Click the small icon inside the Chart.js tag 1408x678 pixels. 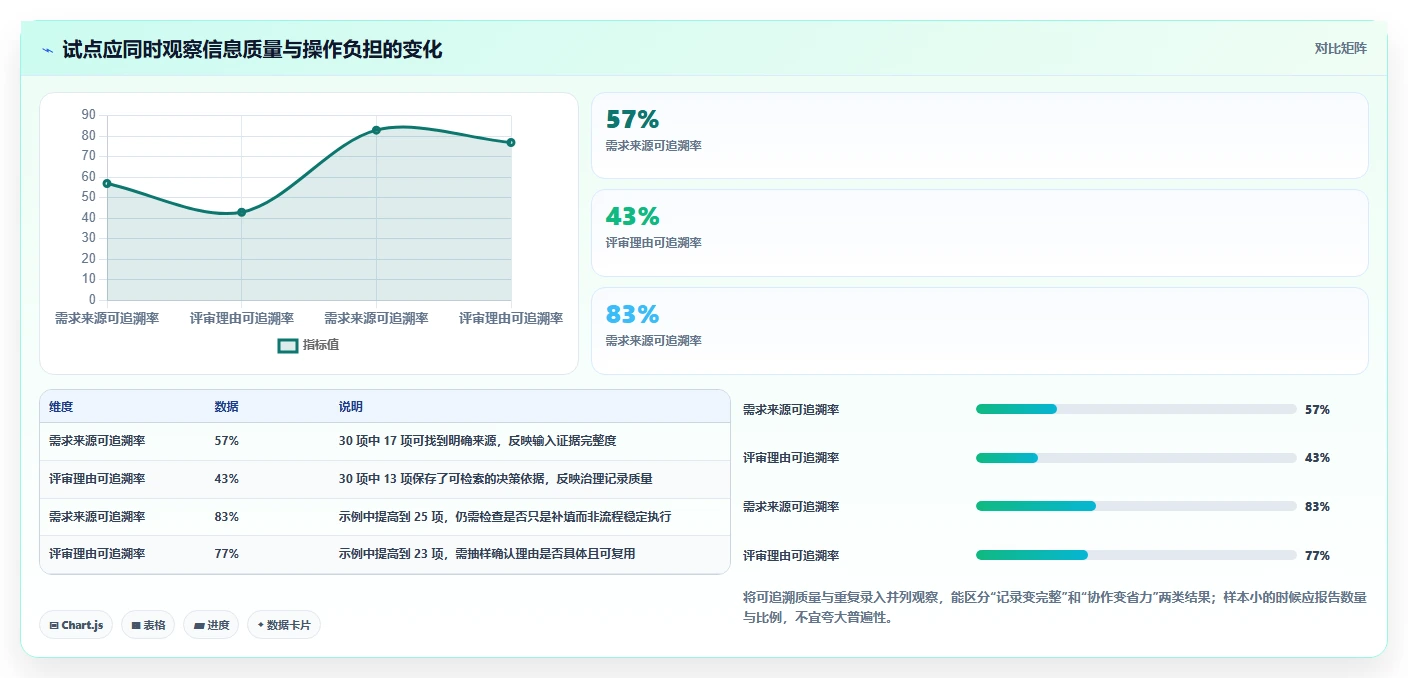click(53, 626)
